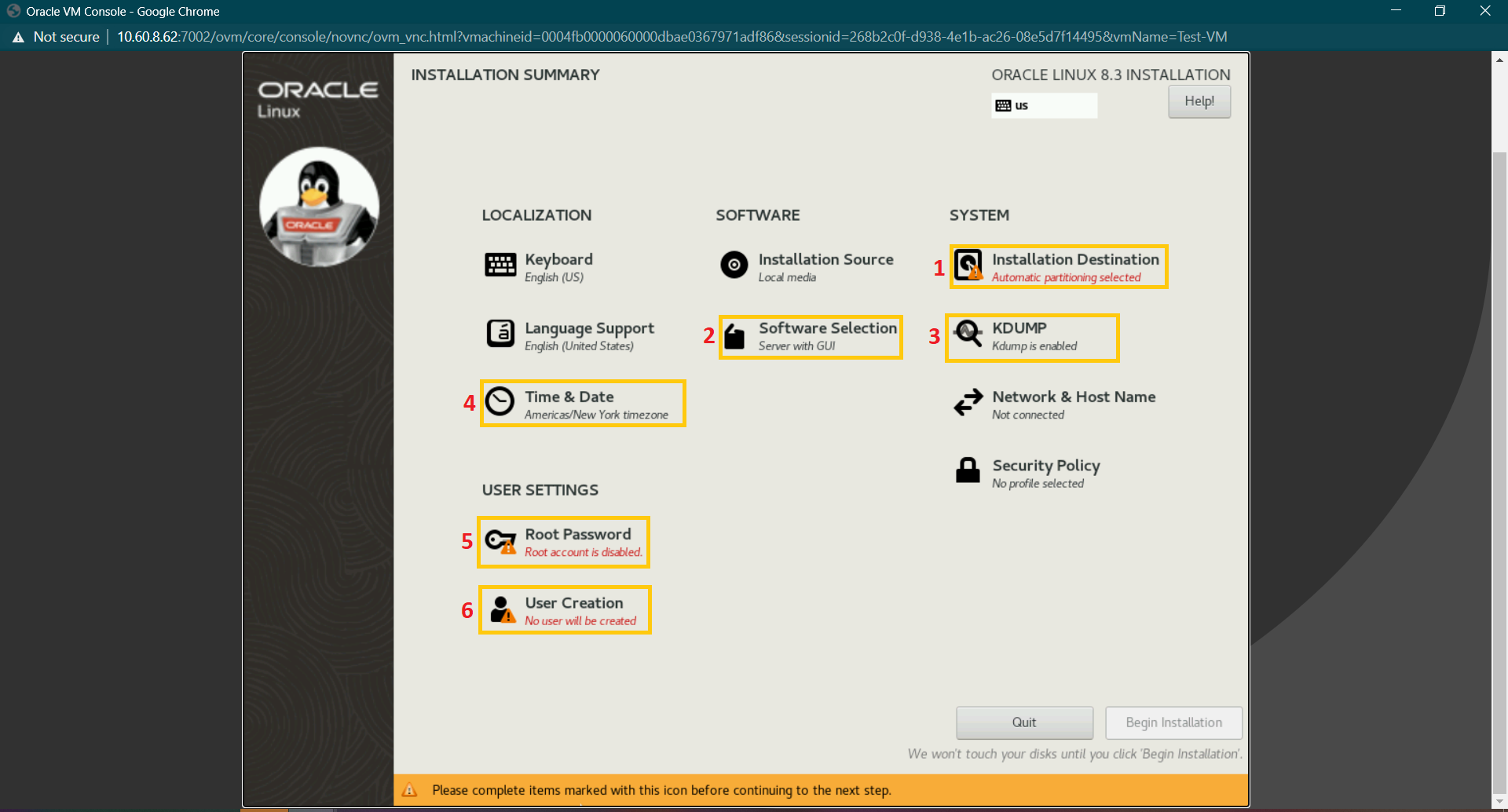Click the scrollbar down arrow
The height and width of the screenshot is (812, 1508).
[x=1499, y=801]
